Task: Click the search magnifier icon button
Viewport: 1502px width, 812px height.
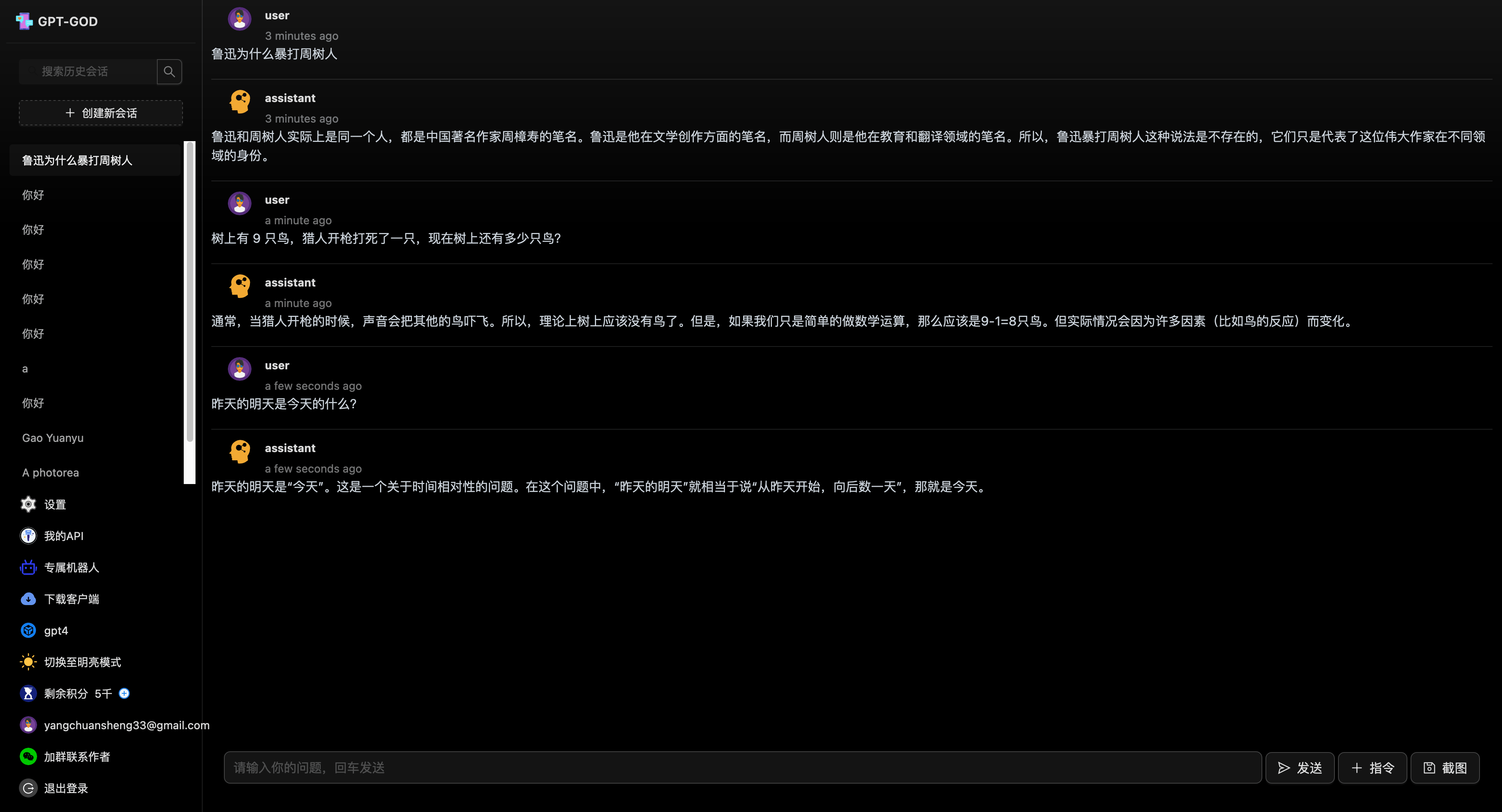Action: pyautogui.click(x=169, y=72)
